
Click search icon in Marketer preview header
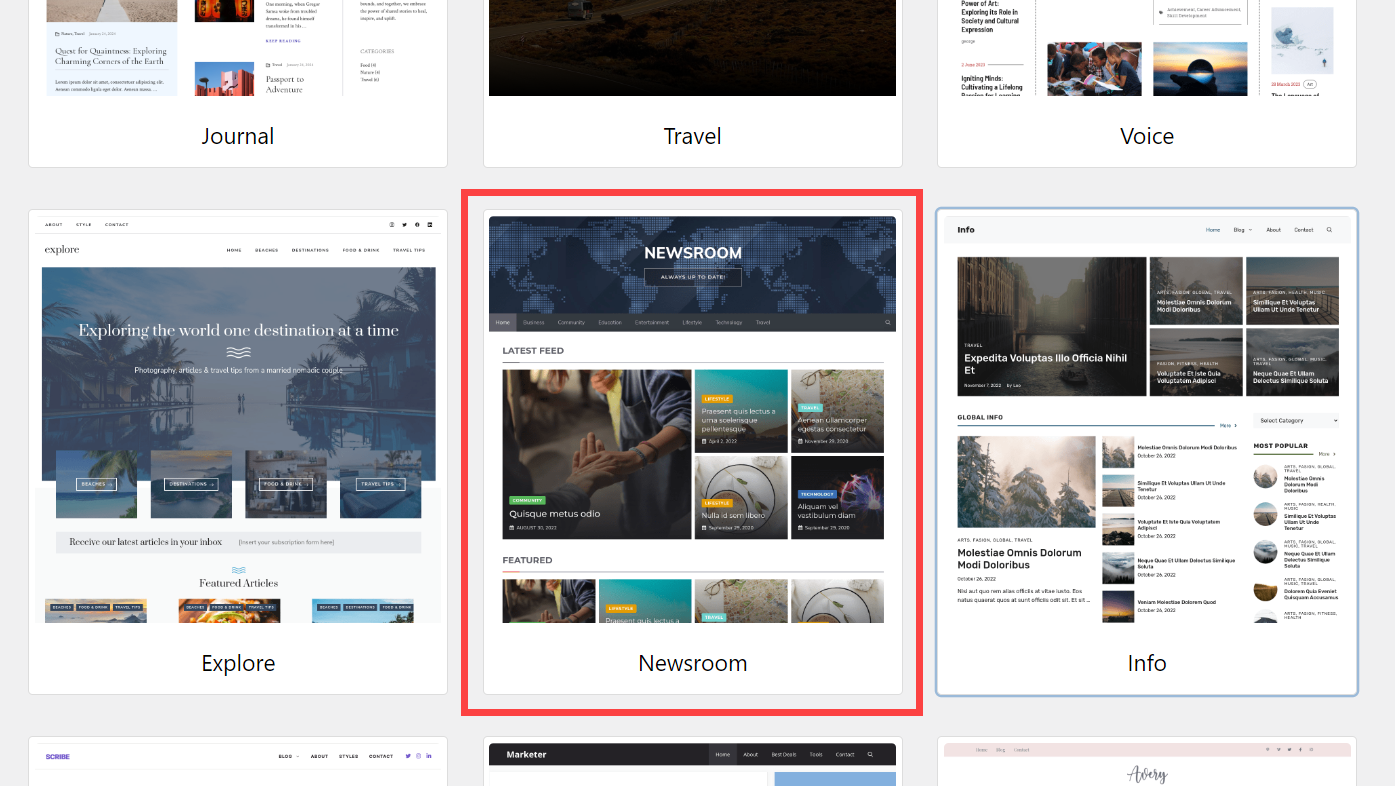pos(870,755)
